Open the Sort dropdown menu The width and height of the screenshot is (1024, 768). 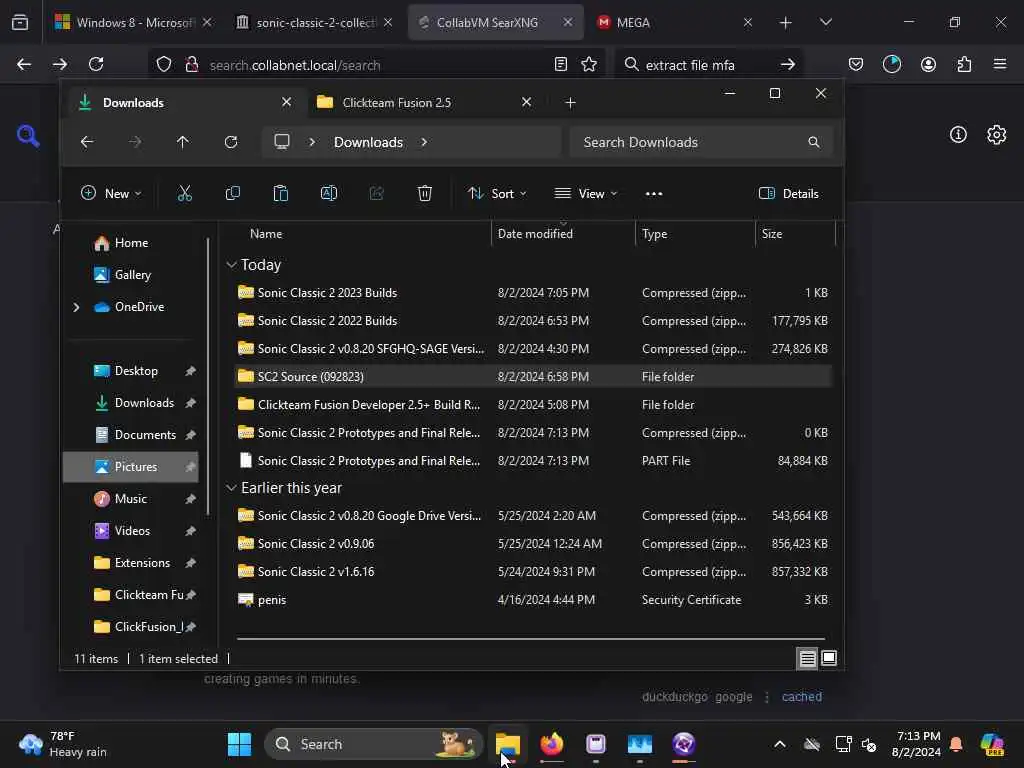pyautogui.click(x=497, y=193)
